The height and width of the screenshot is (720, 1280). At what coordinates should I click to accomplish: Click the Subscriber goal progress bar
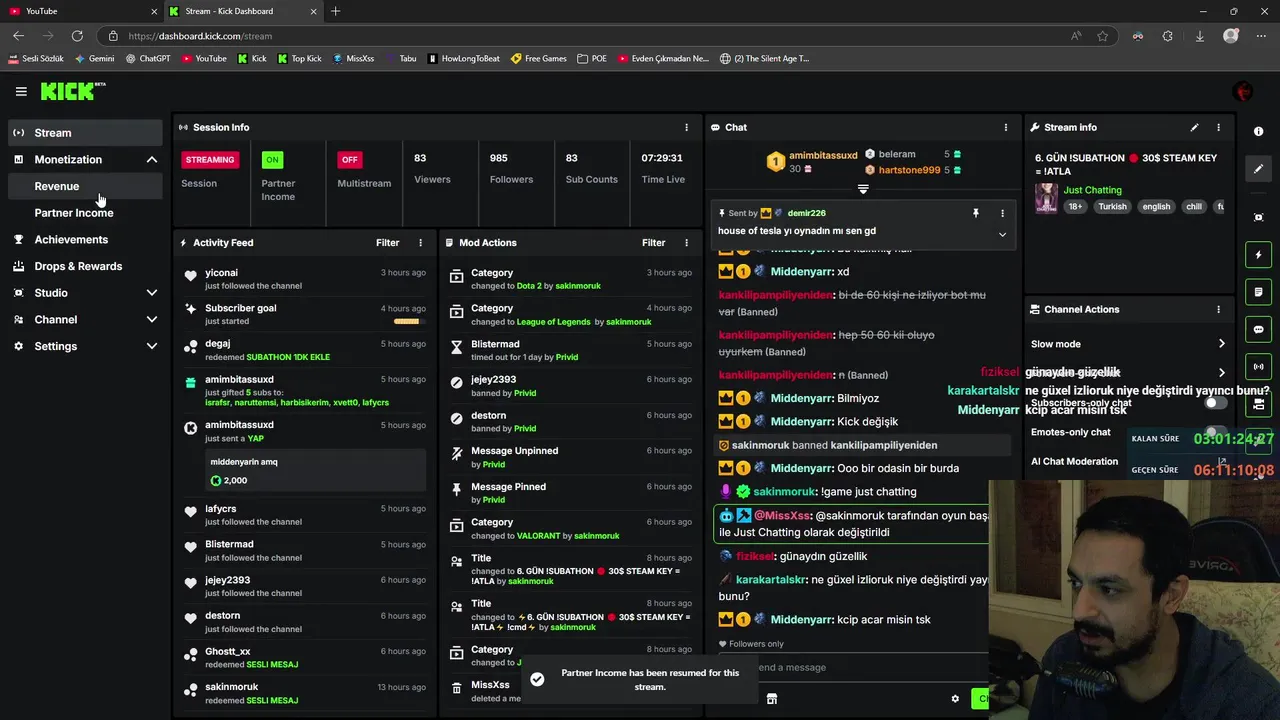[x=406, y=322]
